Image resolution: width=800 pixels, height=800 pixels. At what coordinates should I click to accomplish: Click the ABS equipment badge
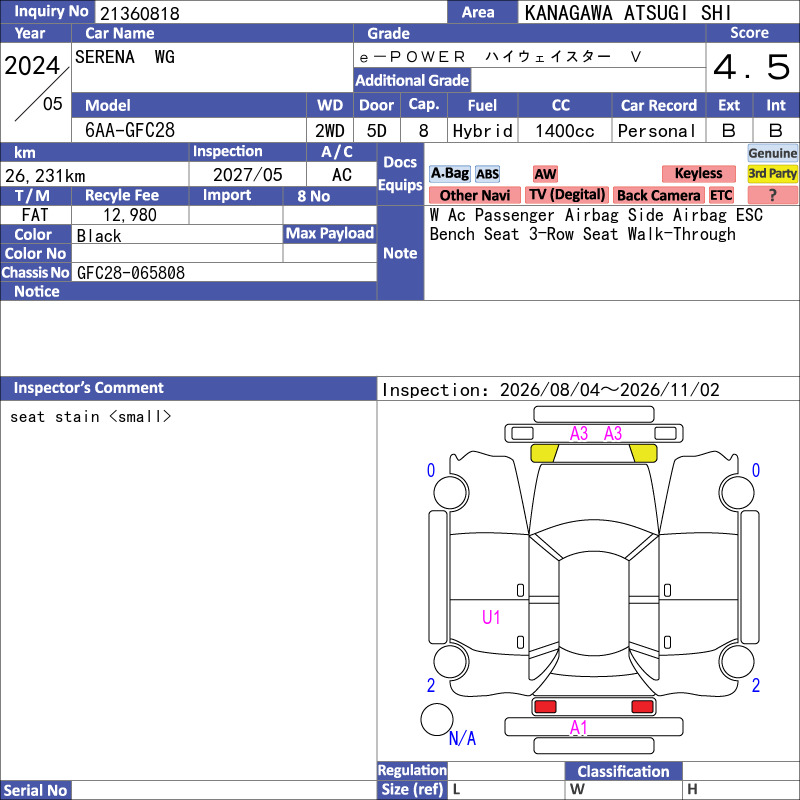487,174
